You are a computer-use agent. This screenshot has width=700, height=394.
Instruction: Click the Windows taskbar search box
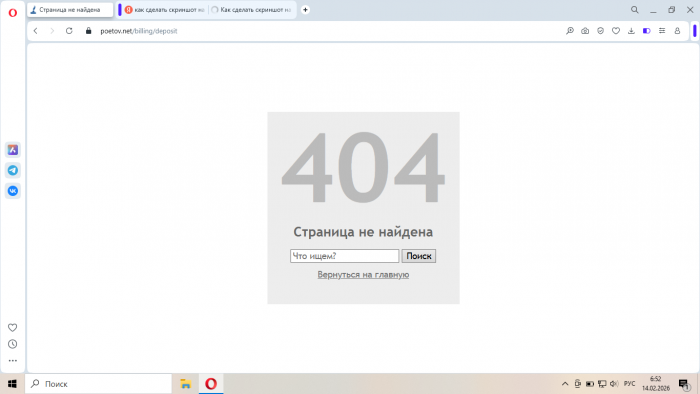coord(98,384)
